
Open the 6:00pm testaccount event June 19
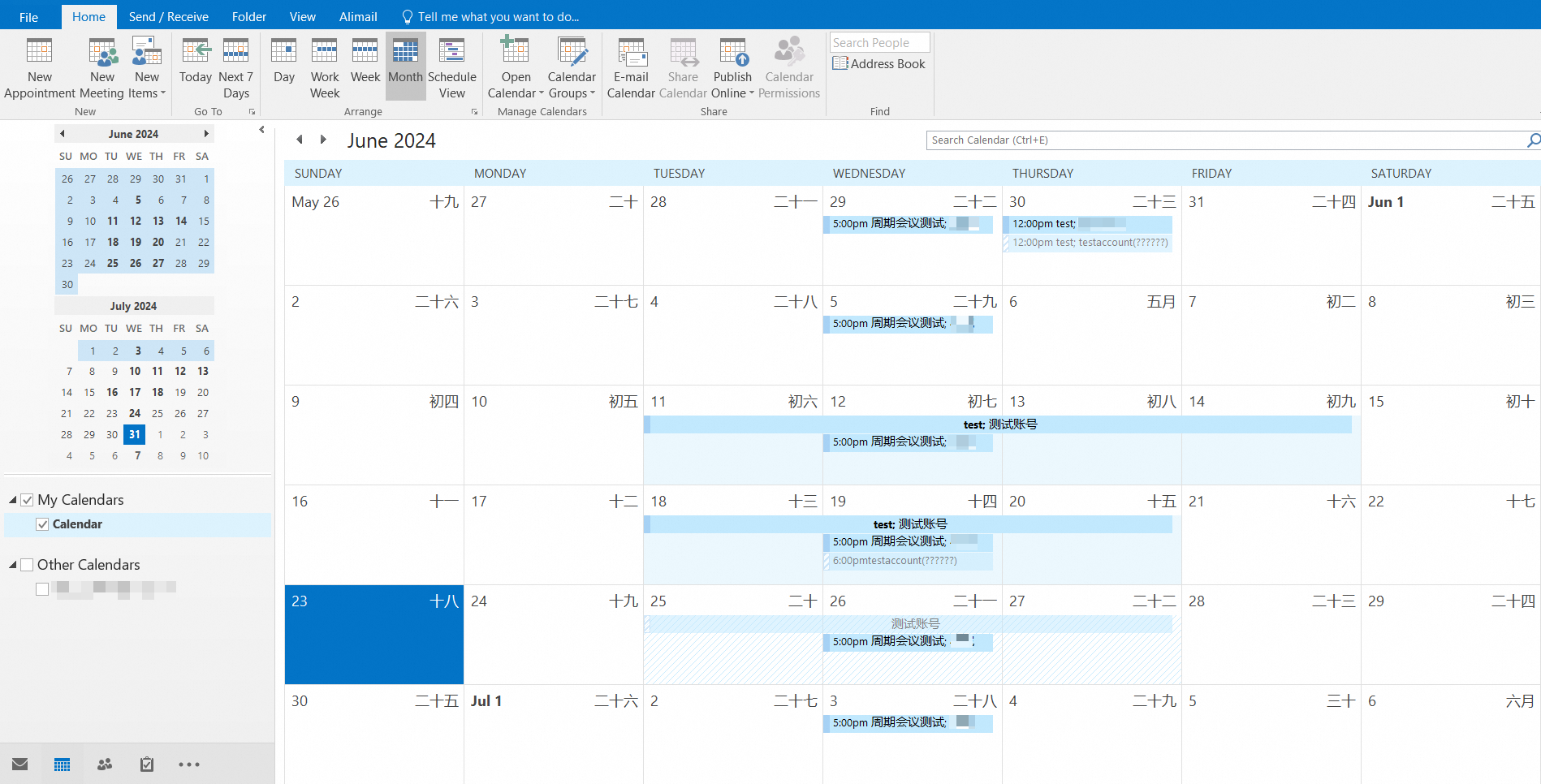click(x=908, y=561)
